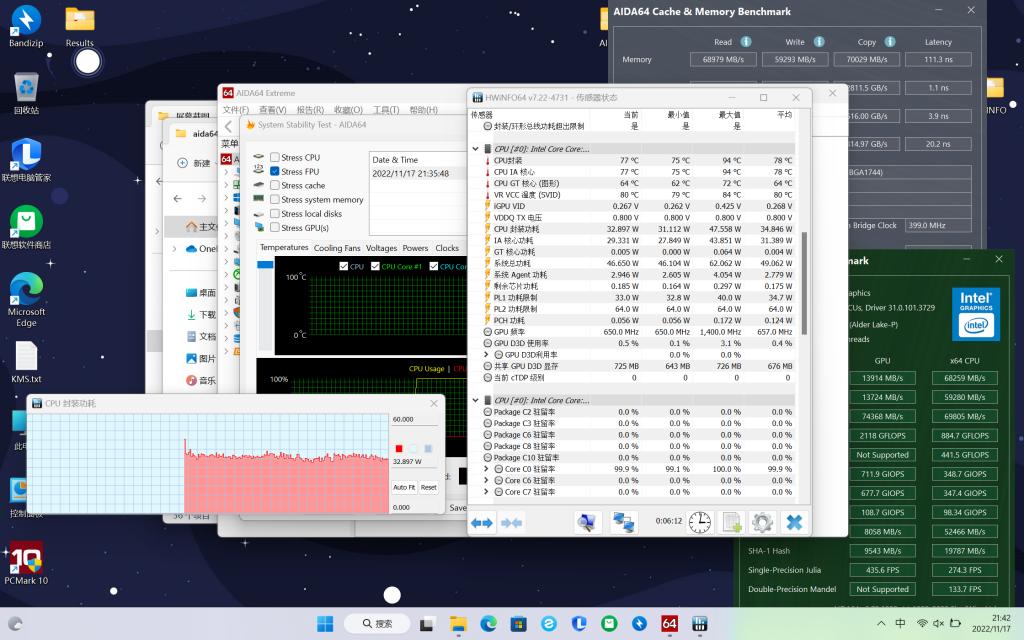Collapse the first CPU [#0] Intel Core sensor group
The image size is (1024, 640).
point(476,149)
